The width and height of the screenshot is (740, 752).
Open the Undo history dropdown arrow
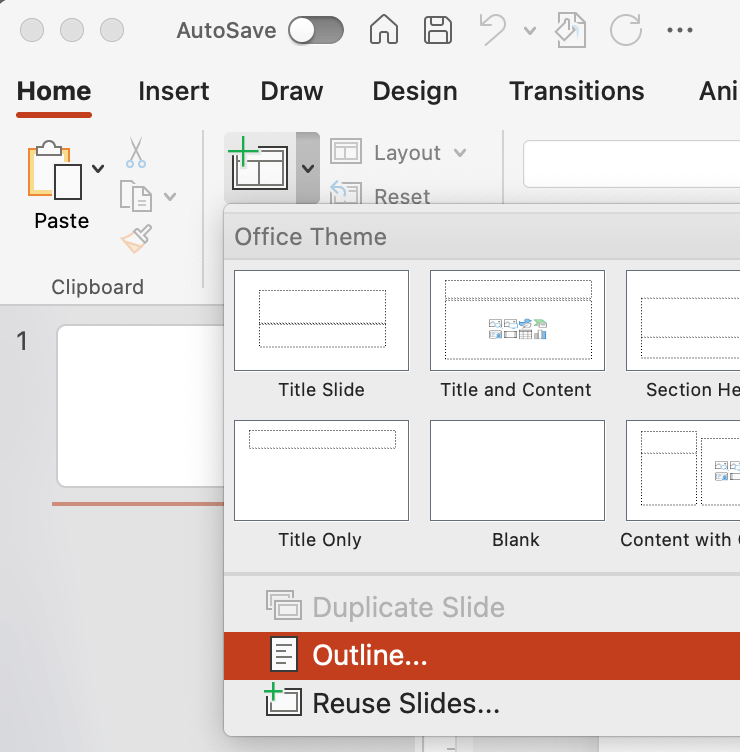[529, 31]
